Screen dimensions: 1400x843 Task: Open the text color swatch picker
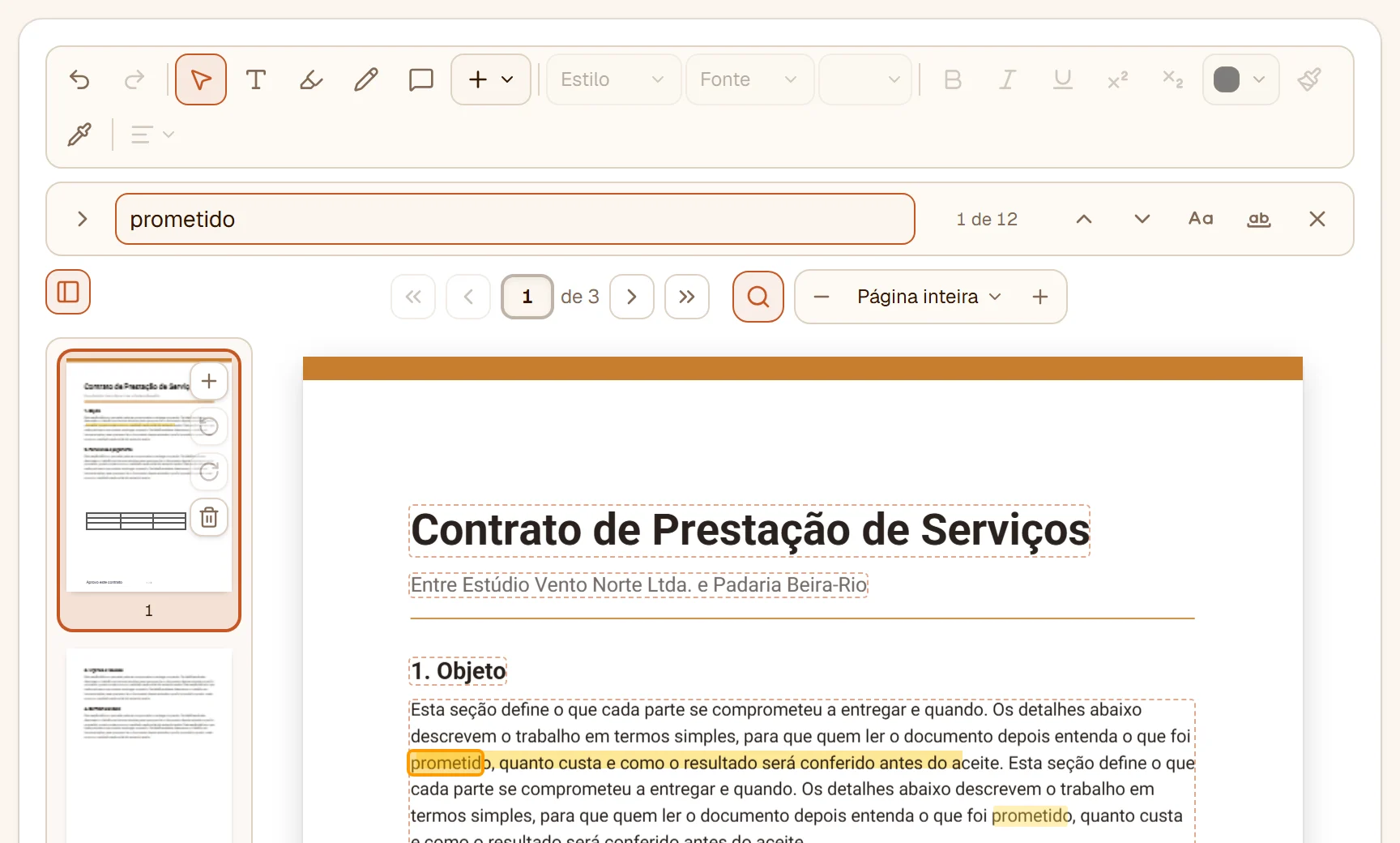point(1240,79)
